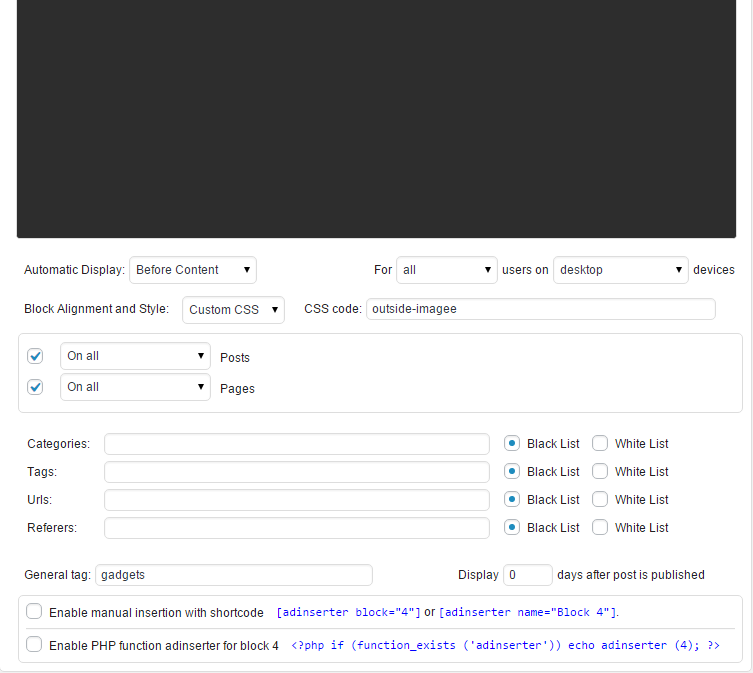Click the Display days number field
The image size is (753, 673).
click(528, 575)
